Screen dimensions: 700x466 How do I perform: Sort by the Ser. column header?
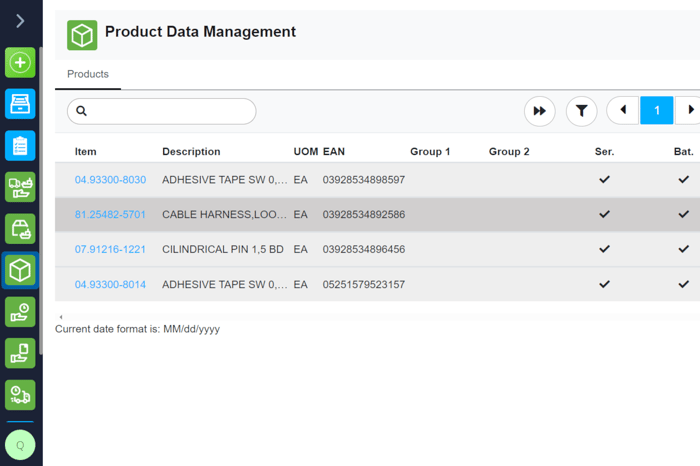[x=604, y=152]
